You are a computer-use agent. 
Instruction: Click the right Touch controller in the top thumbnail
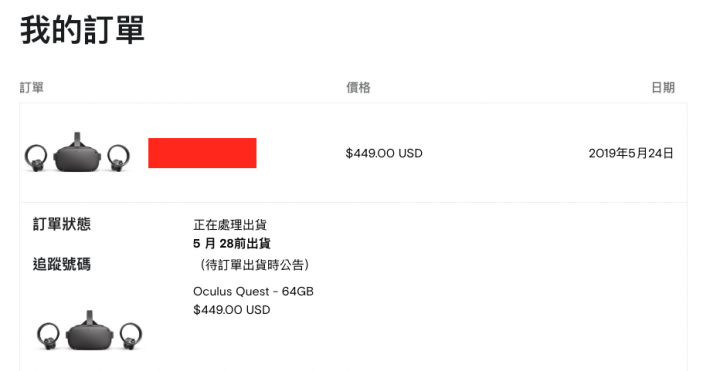[118, 158]
